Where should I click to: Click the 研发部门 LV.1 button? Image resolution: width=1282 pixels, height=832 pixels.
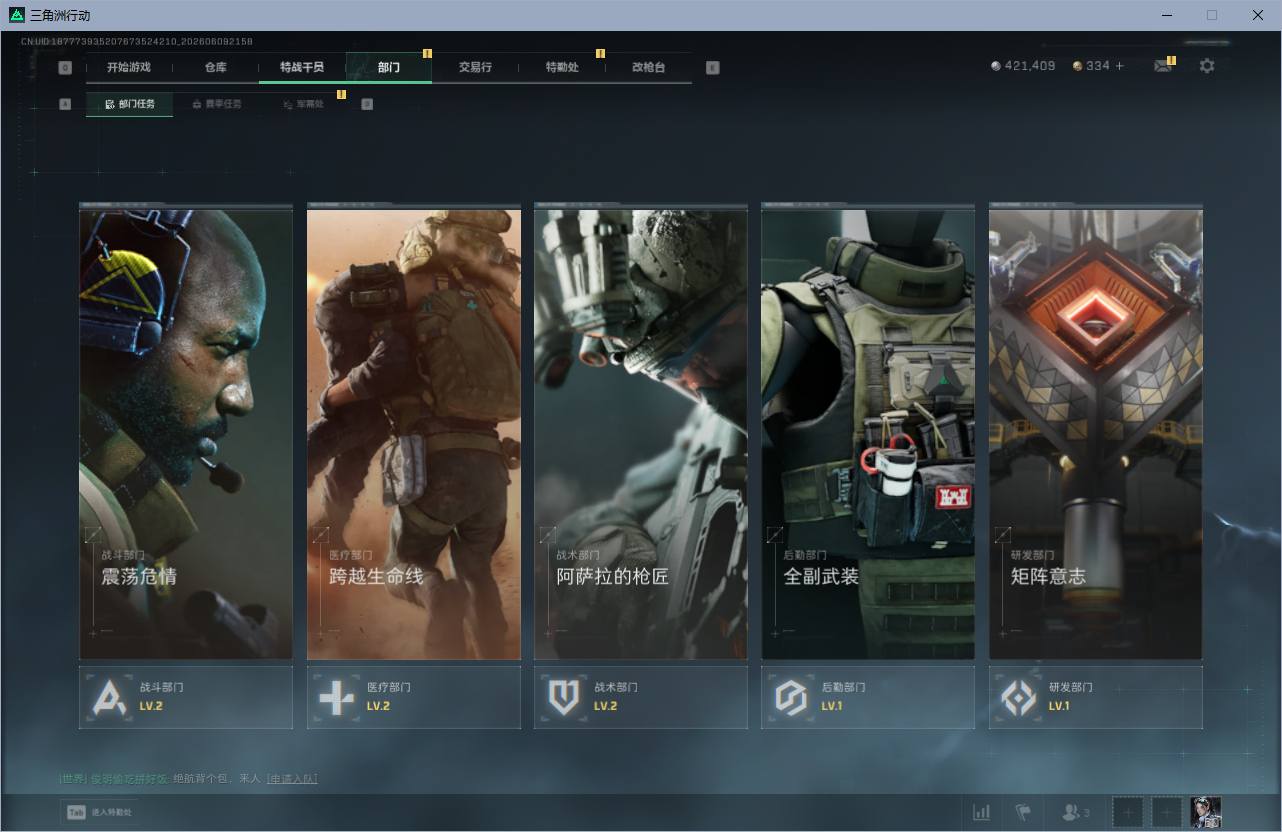1096,697
